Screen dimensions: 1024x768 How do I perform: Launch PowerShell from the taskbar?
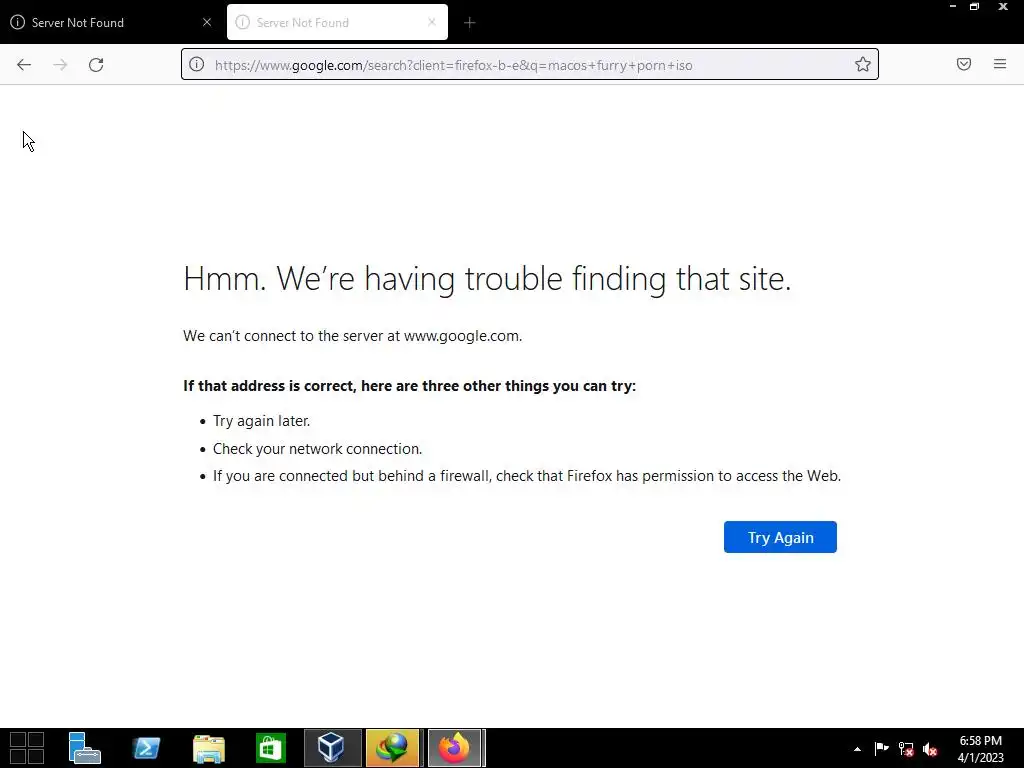[x=146, y=748]
